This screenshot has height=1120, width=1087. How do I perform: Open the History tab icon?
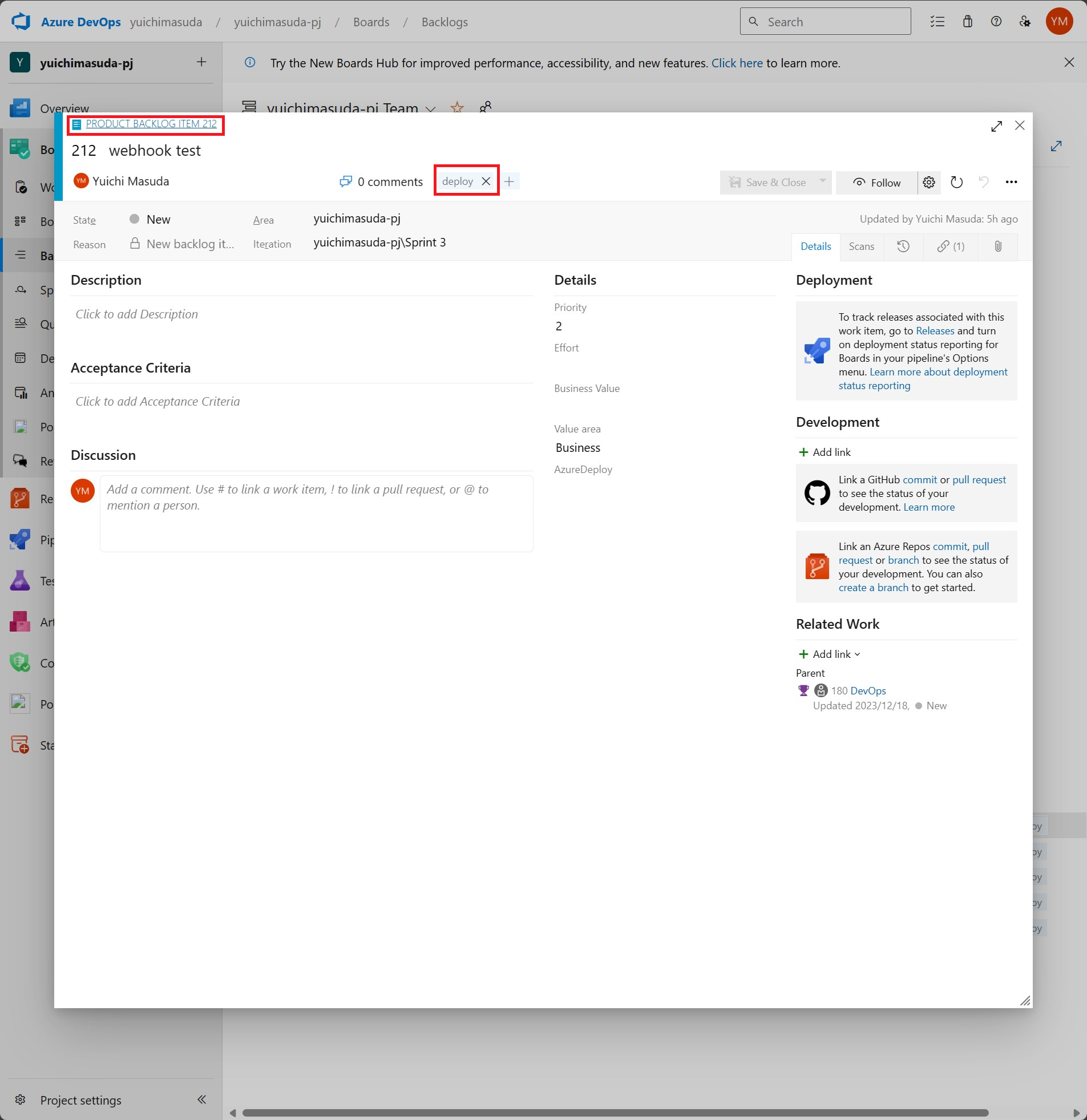click(x=903, y=246)
